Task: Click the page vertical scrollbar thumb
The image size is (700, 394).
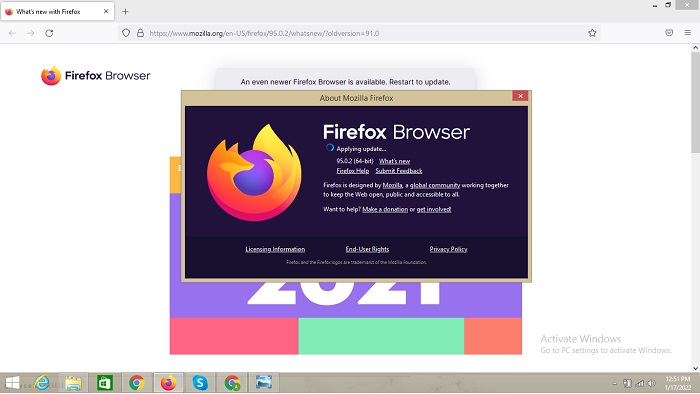Action: click(696, 102)
